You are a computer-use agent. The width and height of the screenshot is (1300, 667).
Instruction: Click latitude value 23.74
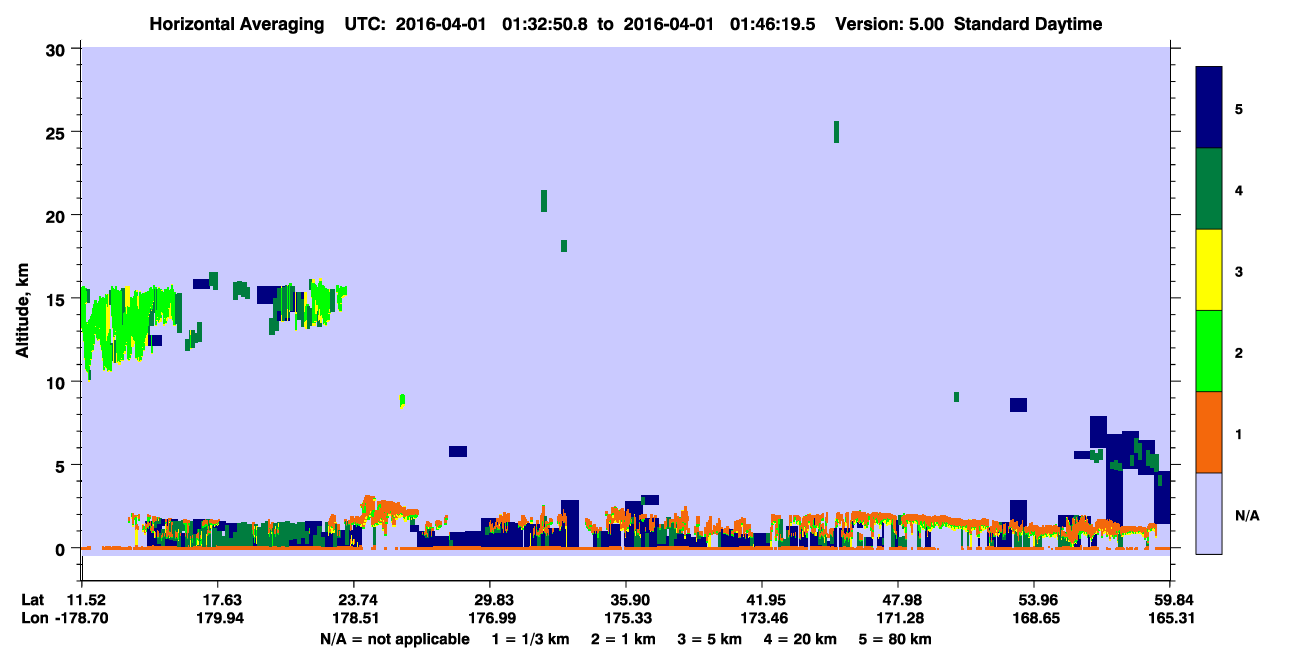pos(354,600)
